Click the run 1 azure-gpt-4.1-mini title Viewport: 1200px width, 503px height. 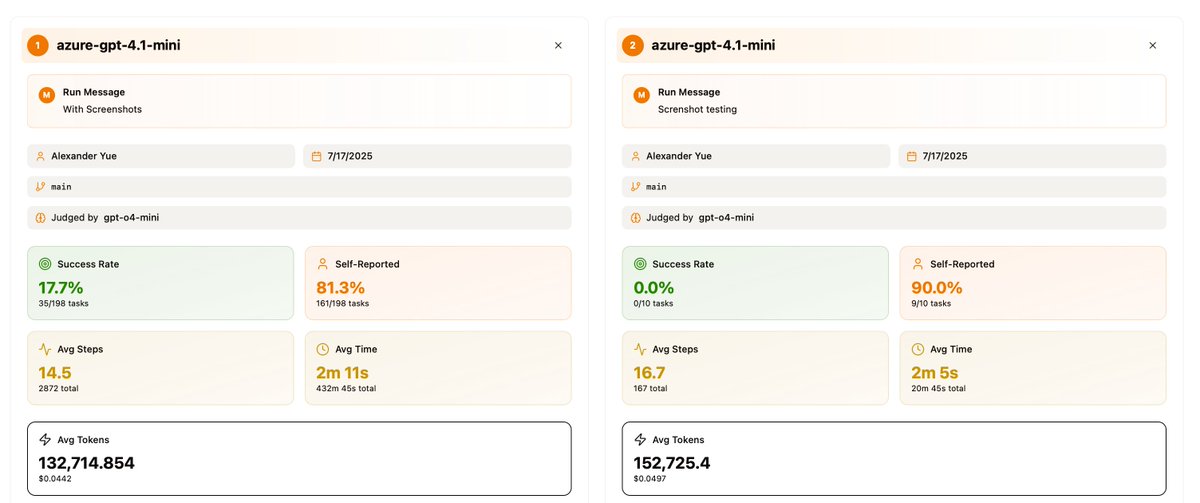(119, 45)
